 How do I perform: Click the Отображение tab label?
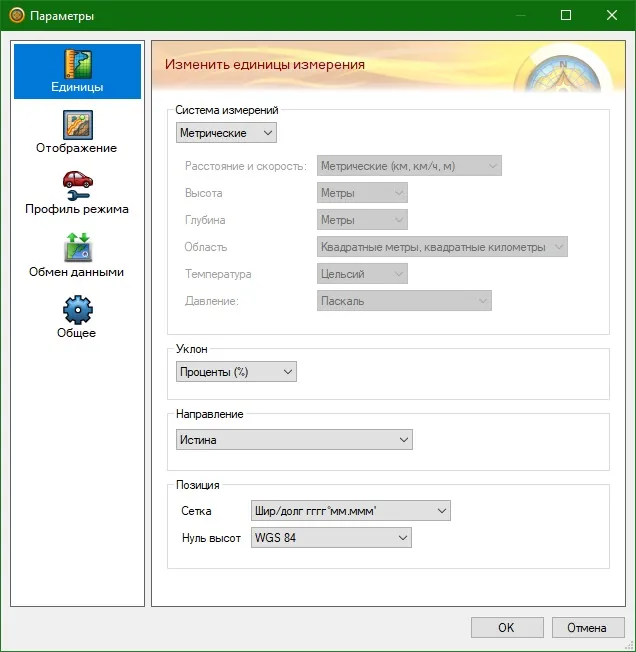tap(76, 148)
